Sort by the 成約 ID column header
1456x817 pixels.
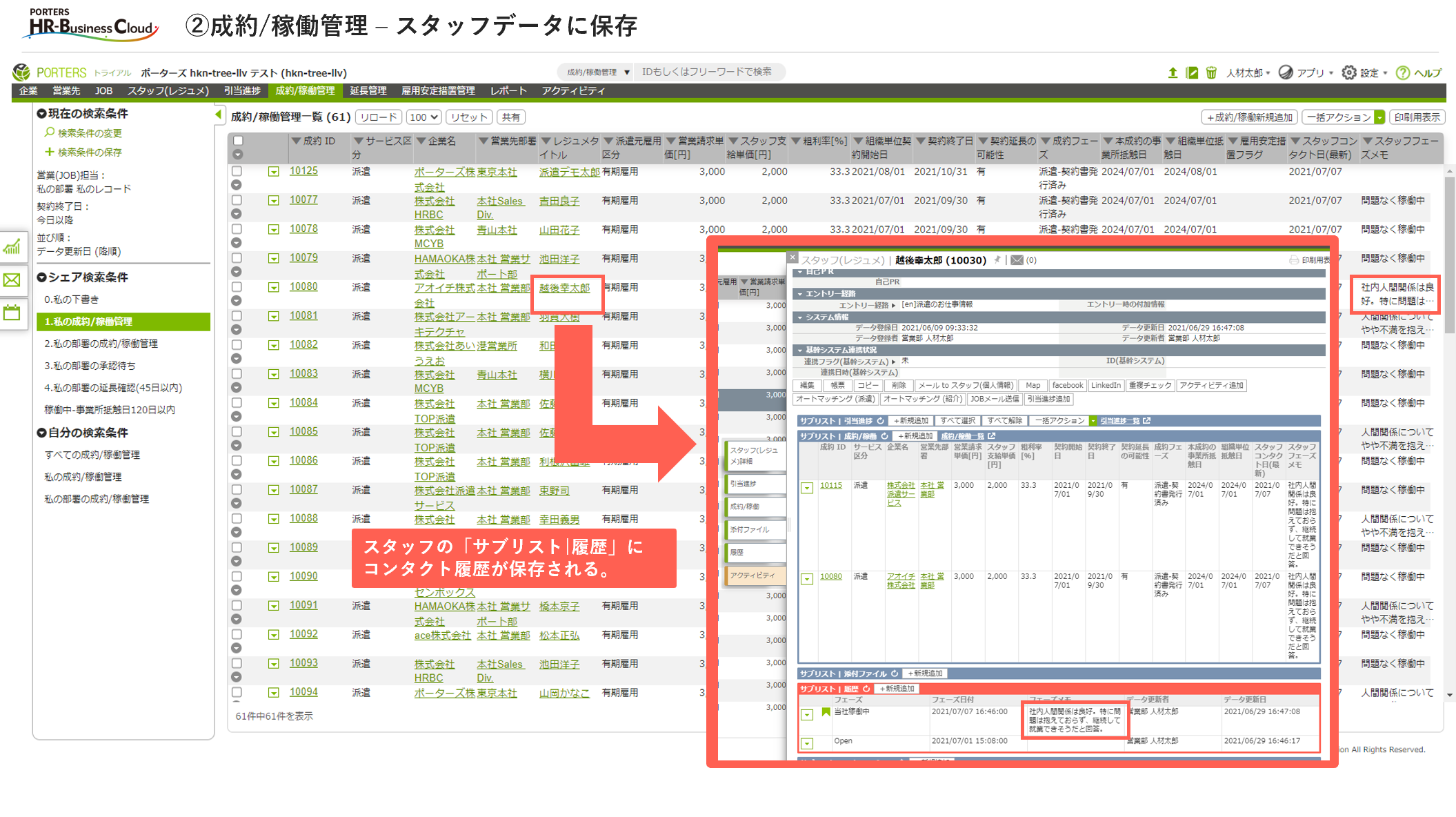[x=319, y=141]
